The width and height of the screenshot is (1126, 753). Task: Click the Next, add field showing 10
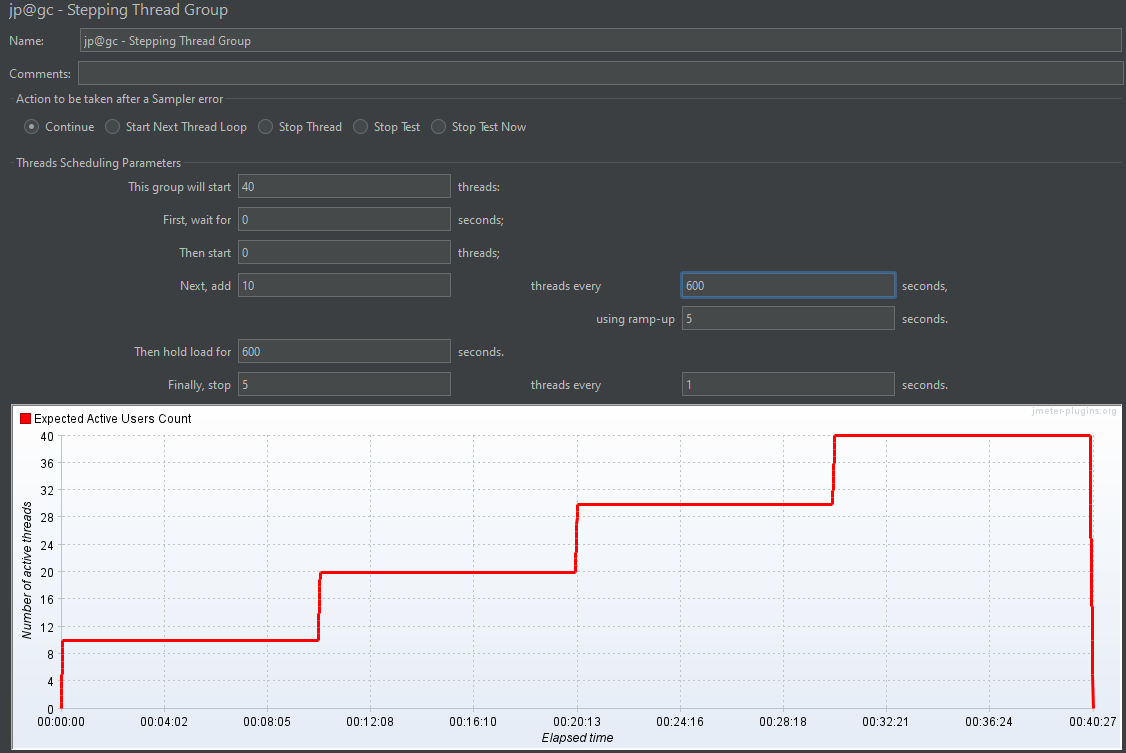tap(344, 285)
